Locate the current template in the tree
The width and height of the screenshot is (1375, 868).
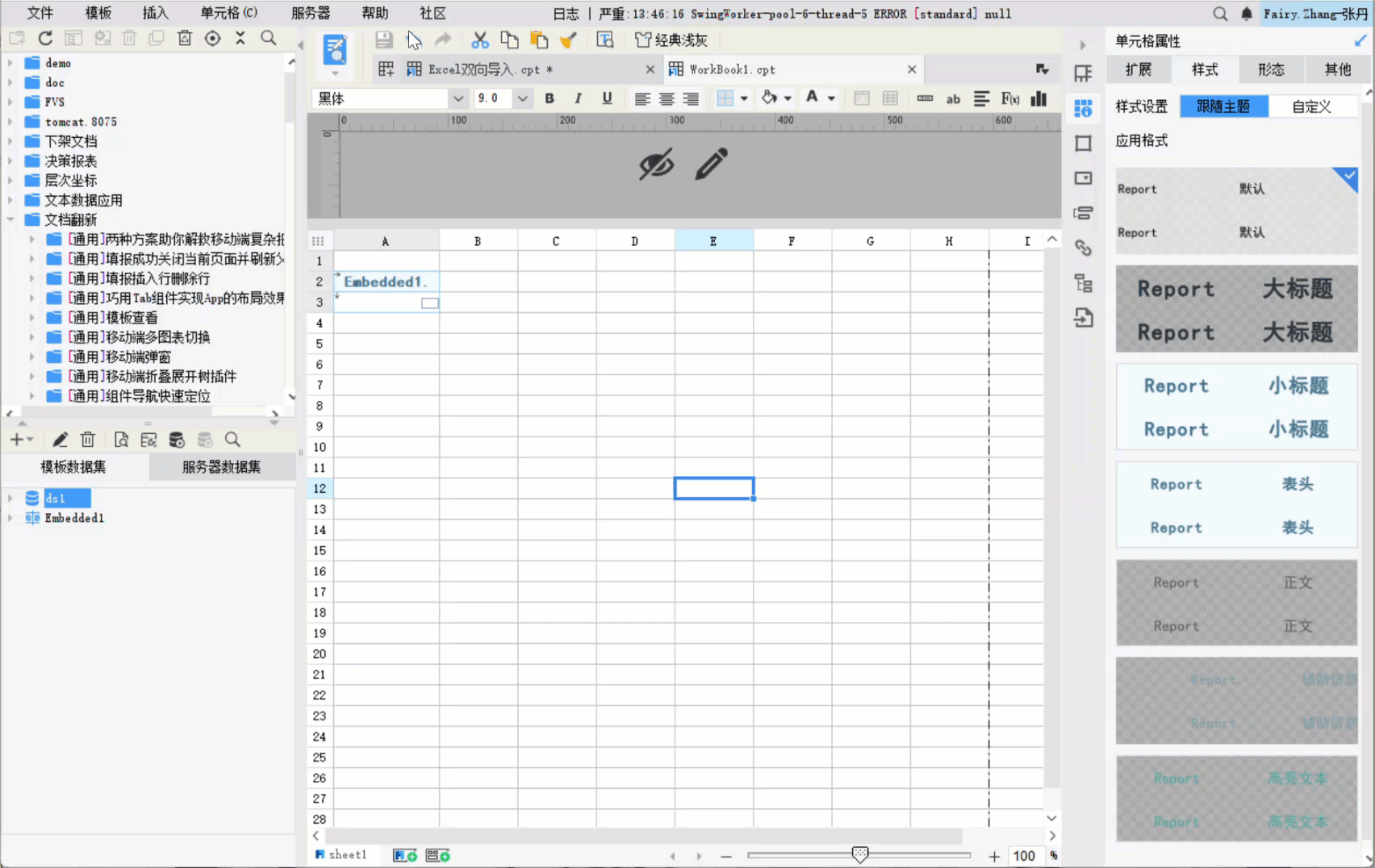212,38
